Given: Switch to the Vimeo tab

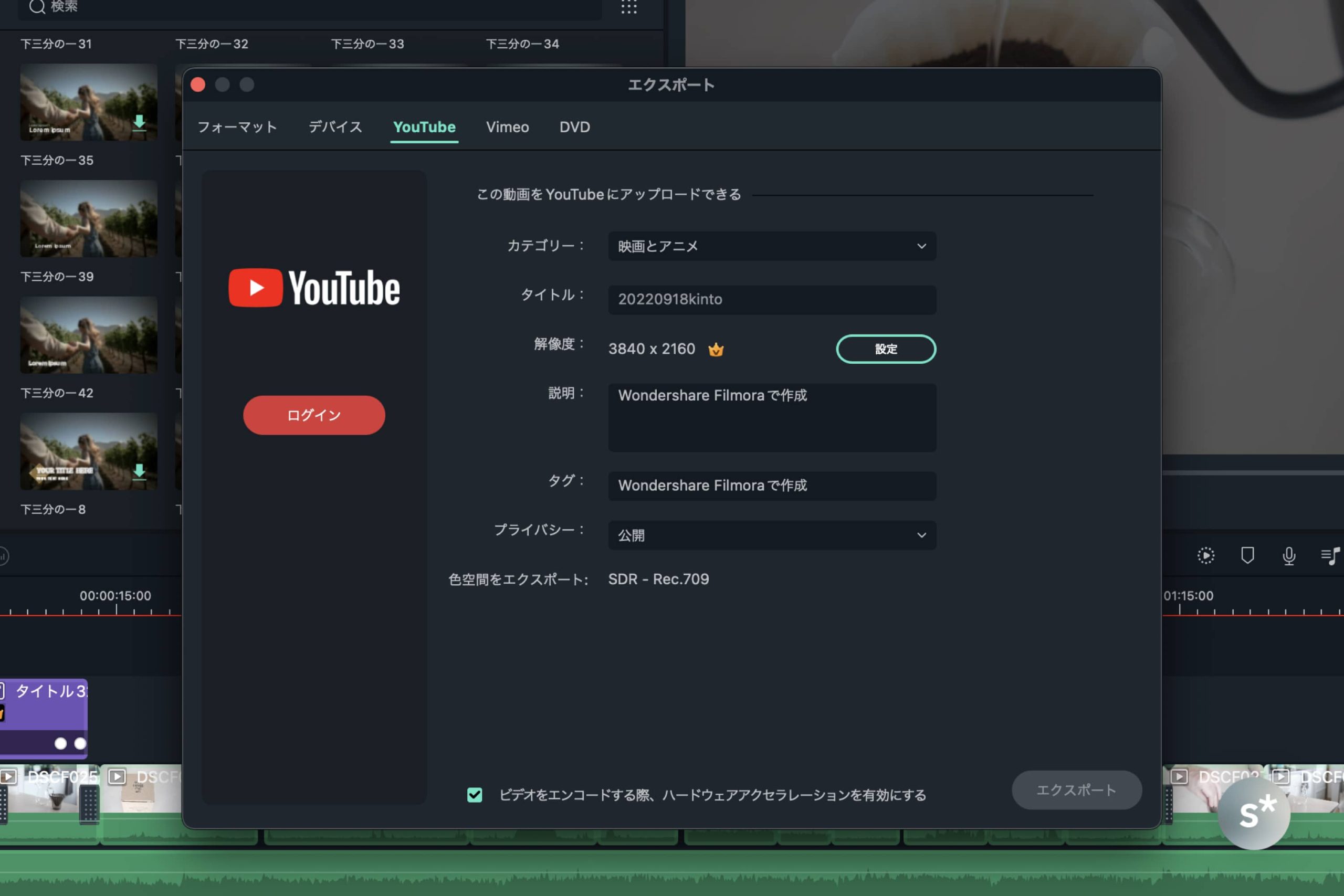Looking at the screenshot, I should tap(507, 127).
